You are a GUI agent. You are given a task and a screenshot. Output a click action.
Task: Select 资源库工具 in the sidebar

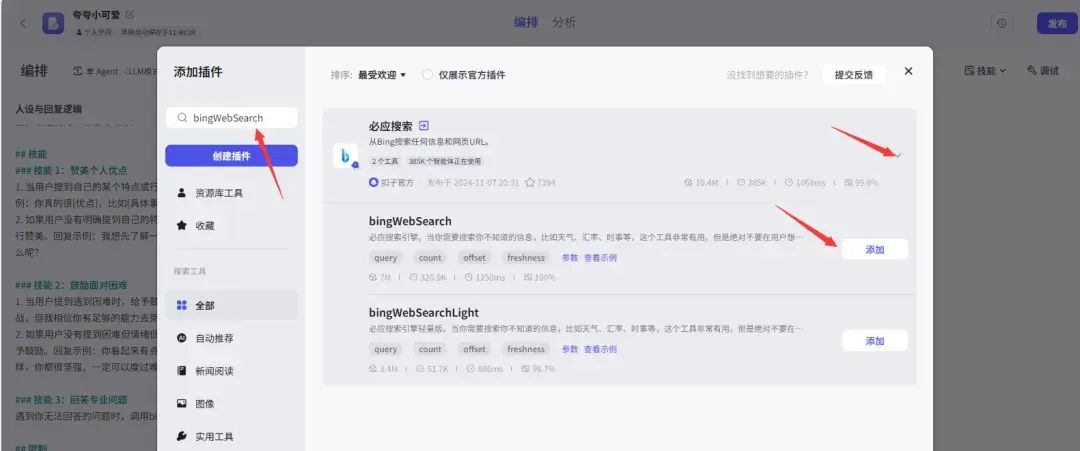pyautogui.click(x=231, y=193)
